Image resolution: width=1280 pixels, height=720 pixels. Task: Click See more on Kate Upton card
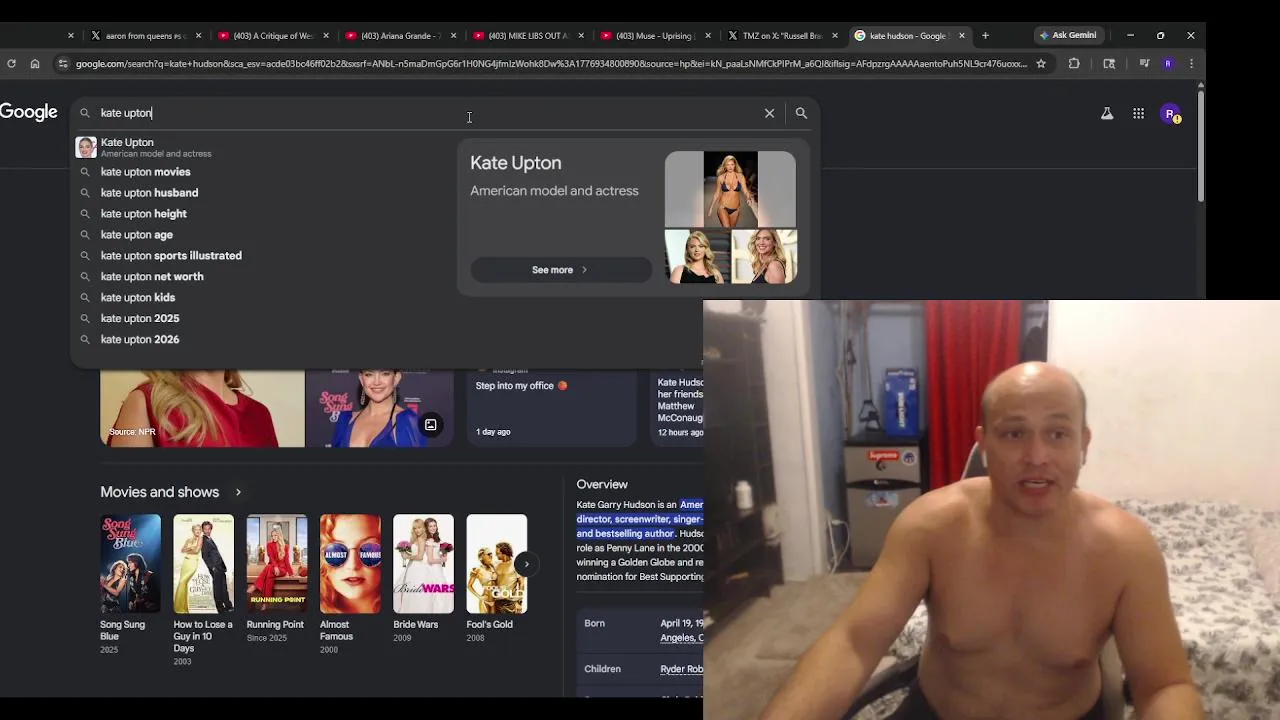(560, 270)
